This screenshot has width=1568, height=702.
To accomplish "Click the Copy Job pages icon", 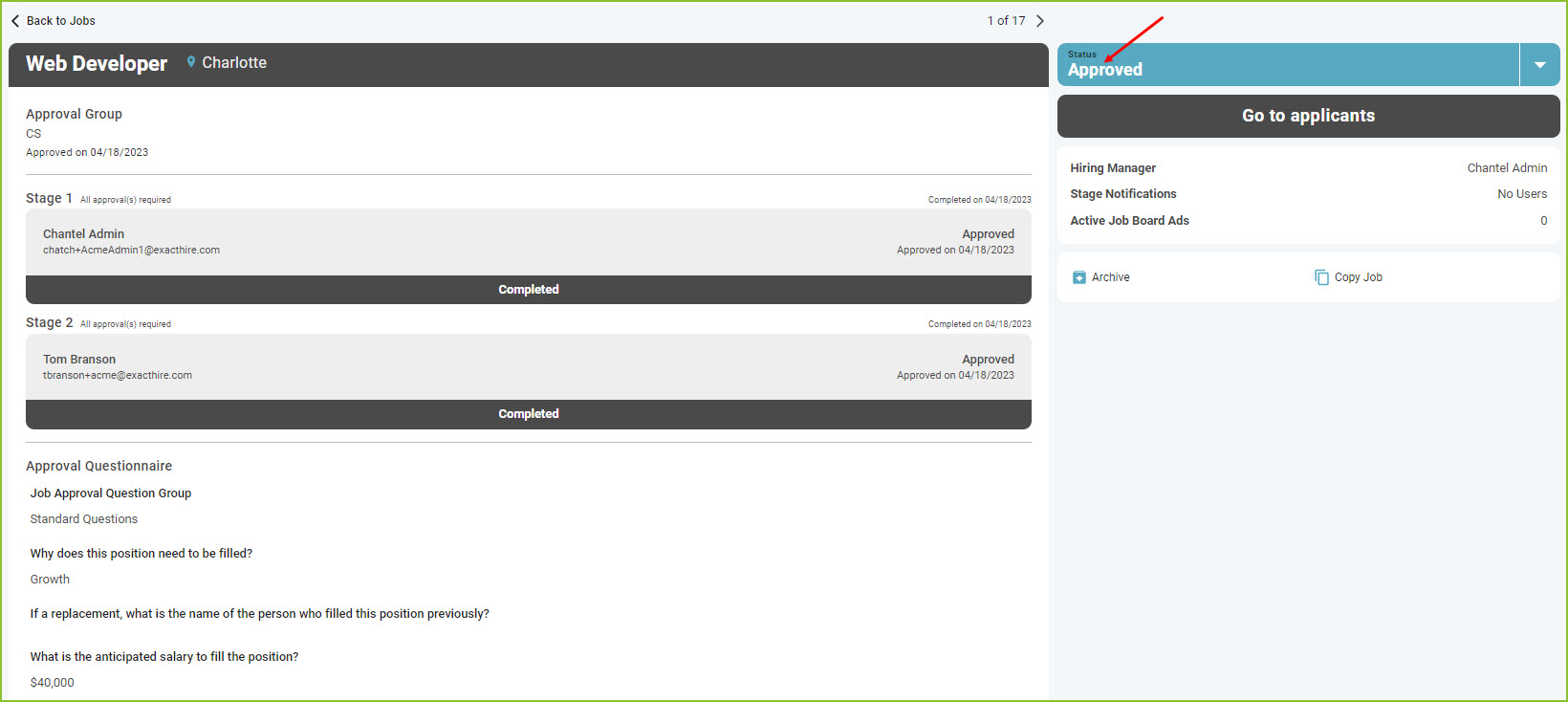I will (1321, 277).
